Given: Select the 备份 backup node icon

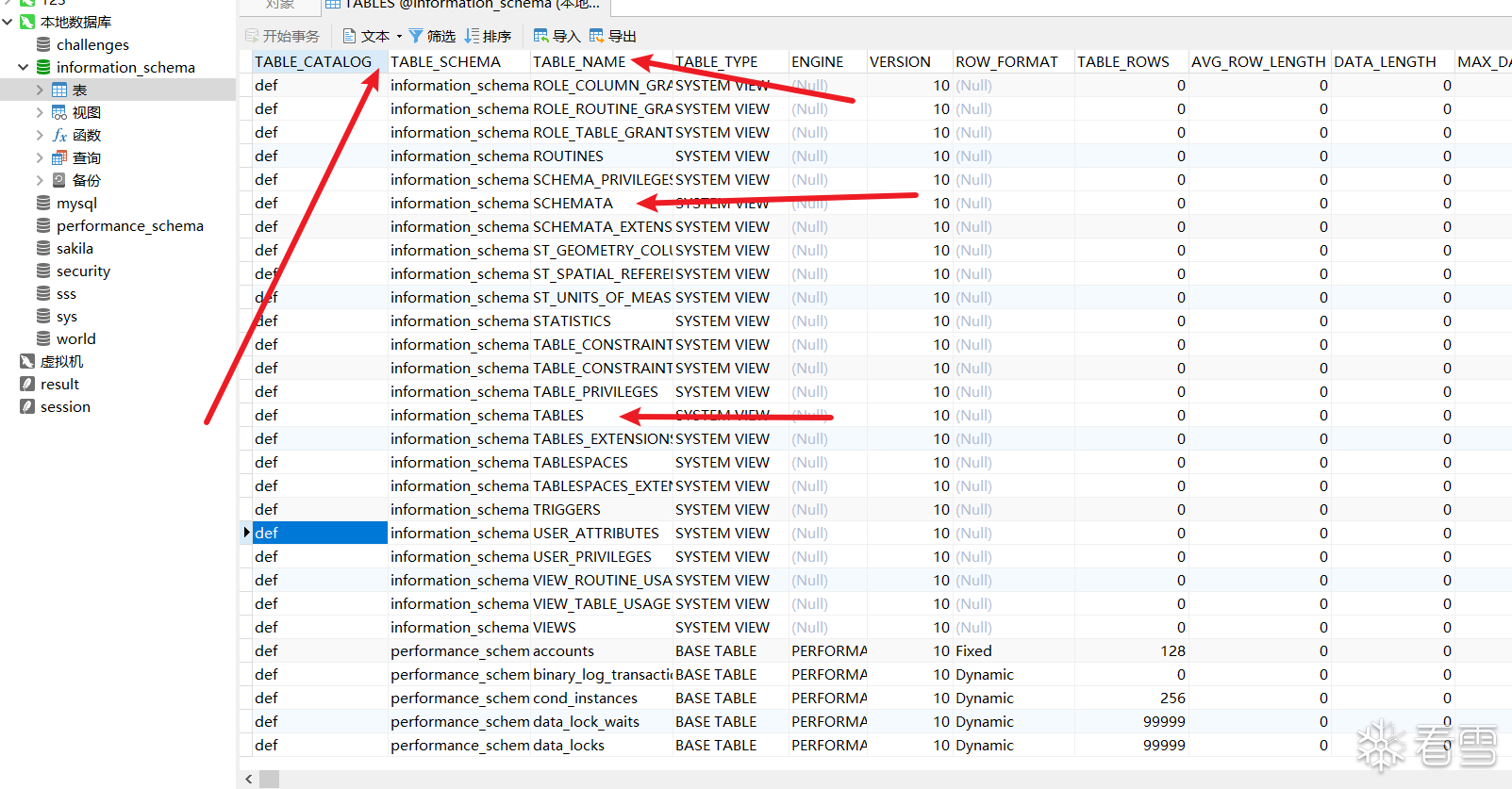Looking at the screenshot, I should pos(59,180).
